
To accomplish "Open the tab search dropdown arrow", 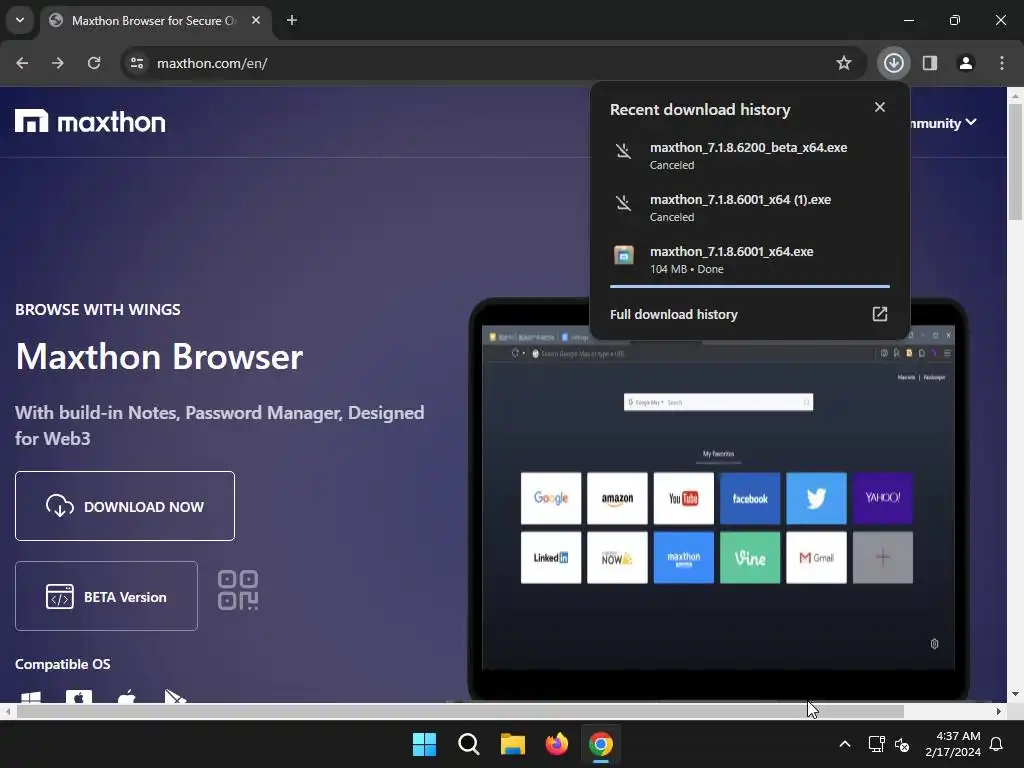I will tap(20, 20).
